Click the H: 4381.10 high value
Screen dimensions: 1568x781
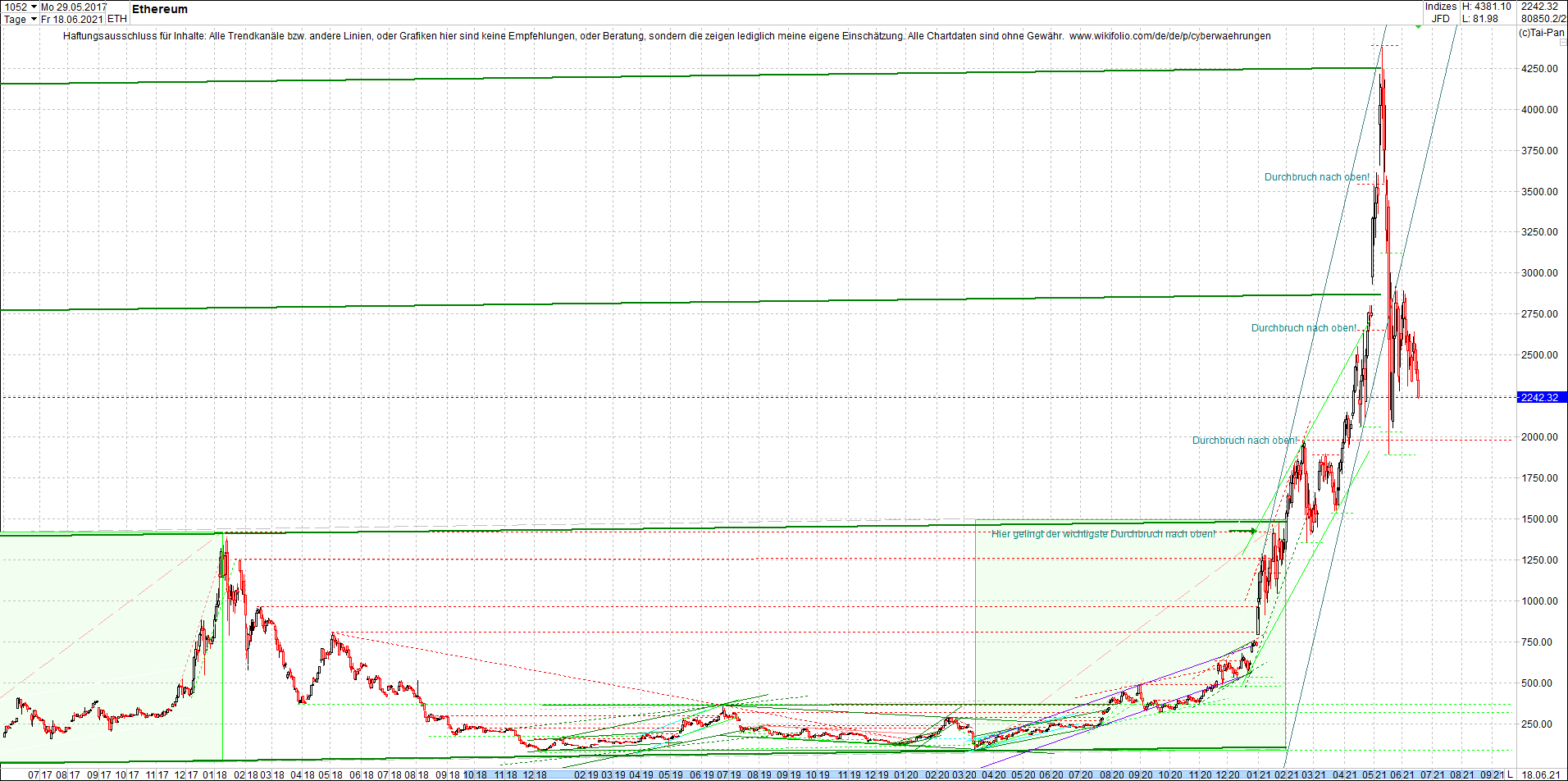pos(1486,7)
